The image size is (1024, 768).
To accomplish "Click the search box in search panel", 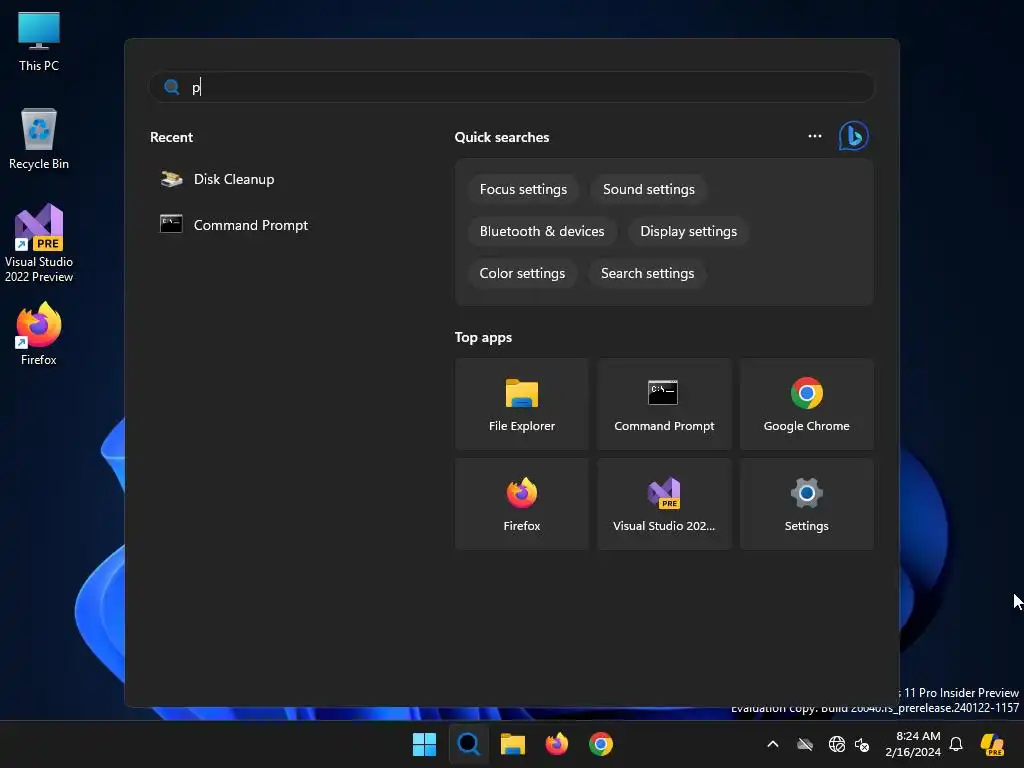I will point(512,87).
